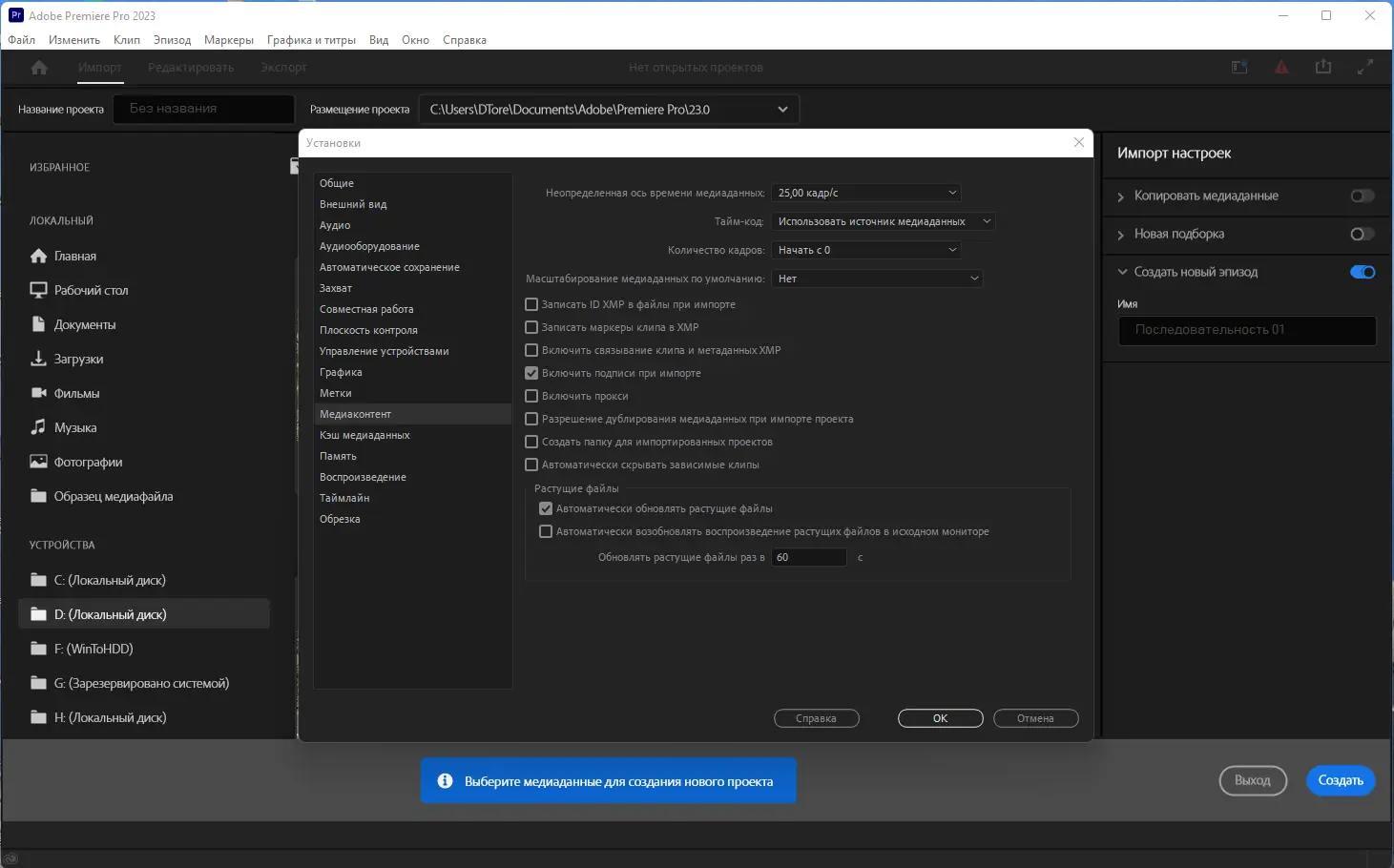This screenshot has width=1394, height=868.
Task: Uncheck Включить подписи при импорте
Action: pyautogui.click(x=531, y=373)
